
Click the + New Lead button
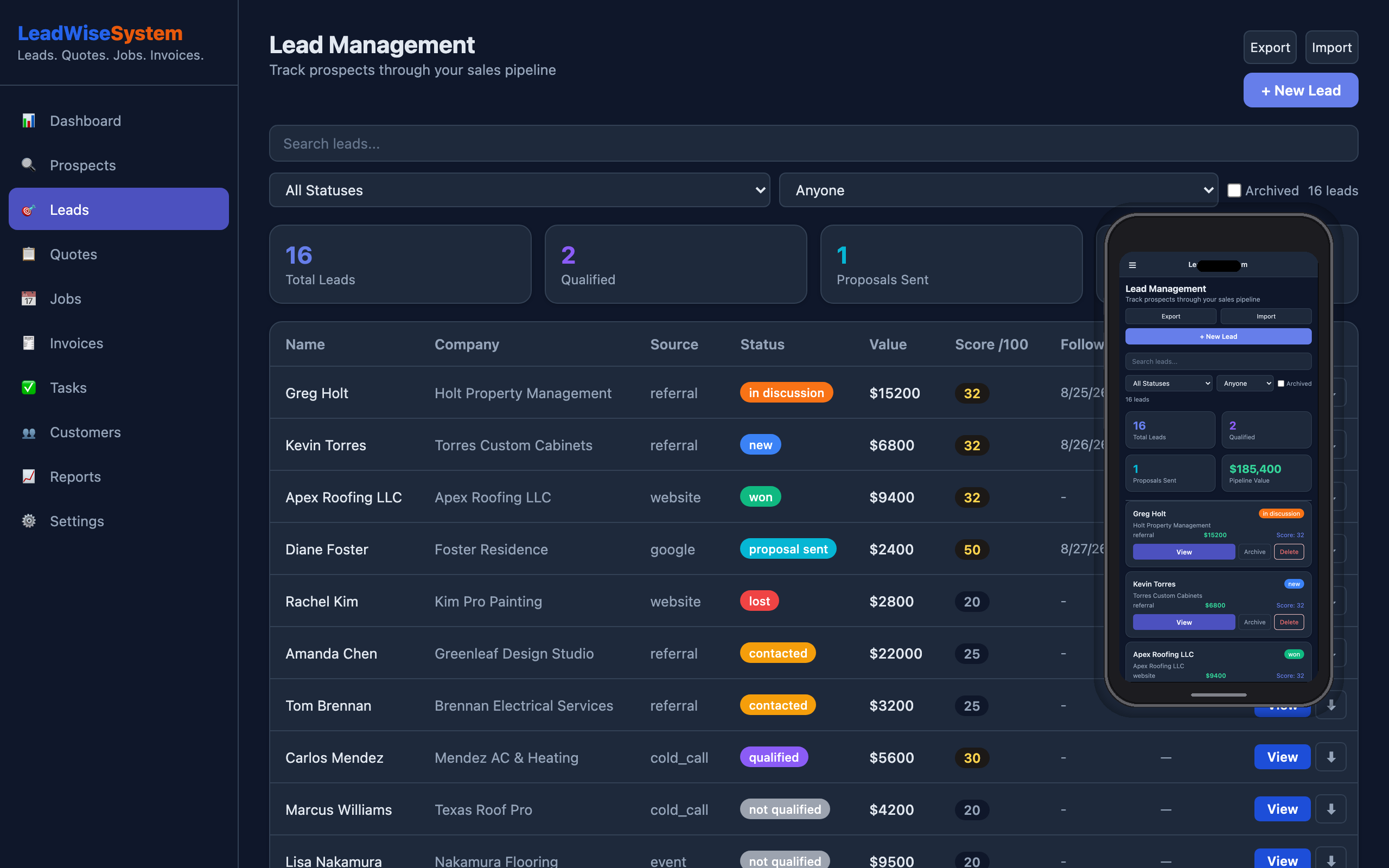click(1301, 90)
